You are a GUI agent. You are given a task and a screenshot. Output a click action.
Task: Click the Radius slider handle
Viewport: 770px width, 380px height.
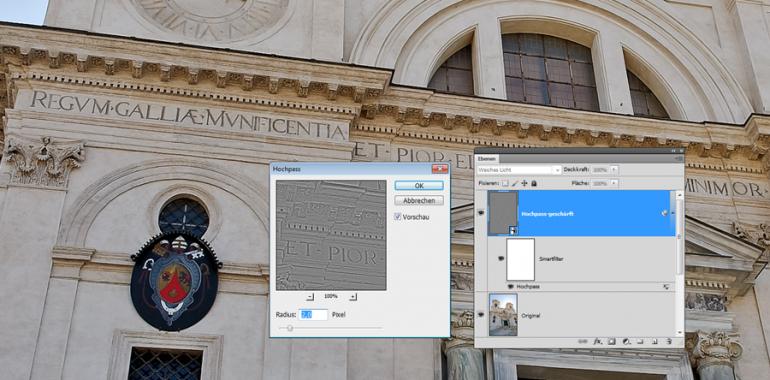(290, 328)
